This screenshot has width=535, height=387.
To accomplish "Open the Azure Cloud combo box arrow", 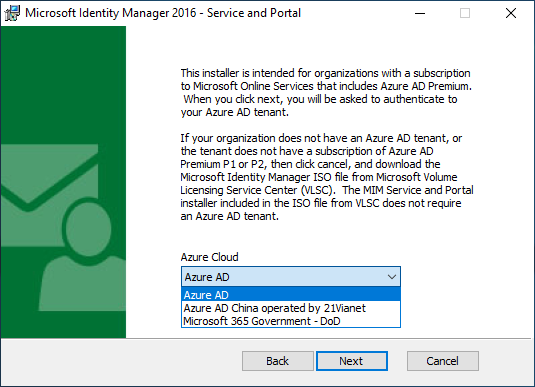I will (392, 277).
